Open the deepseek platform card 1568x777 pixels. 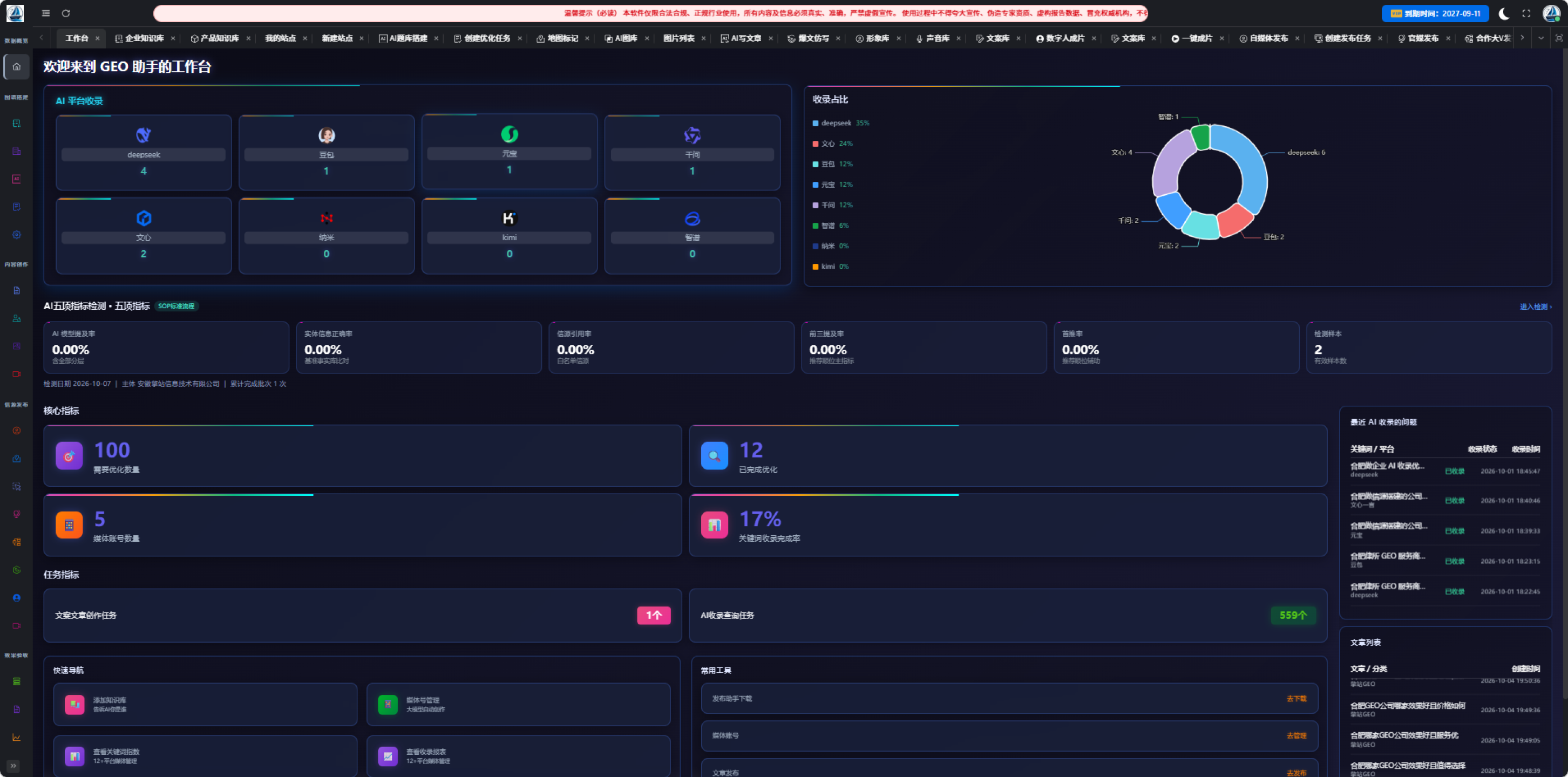[144, 152]
